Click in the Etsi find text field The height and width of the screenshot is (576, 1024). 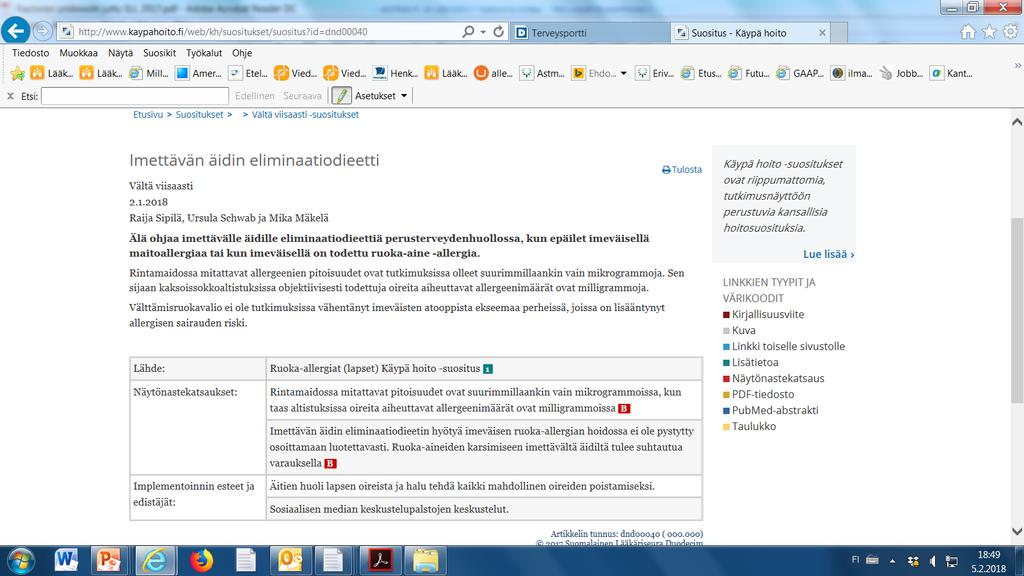point(135,96)
